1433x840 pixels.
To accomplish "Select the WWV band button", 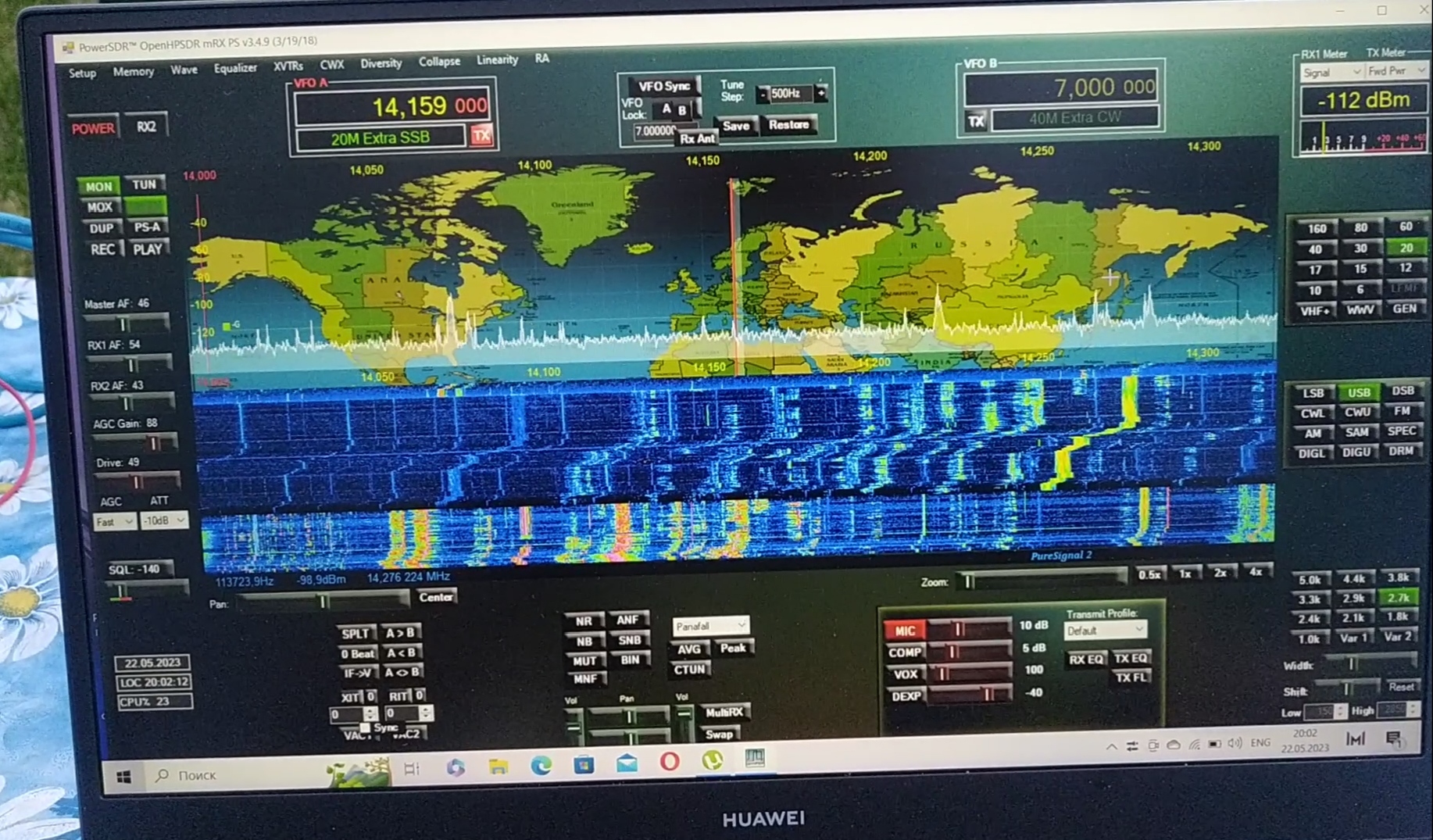I will [x=1360, y=310].
